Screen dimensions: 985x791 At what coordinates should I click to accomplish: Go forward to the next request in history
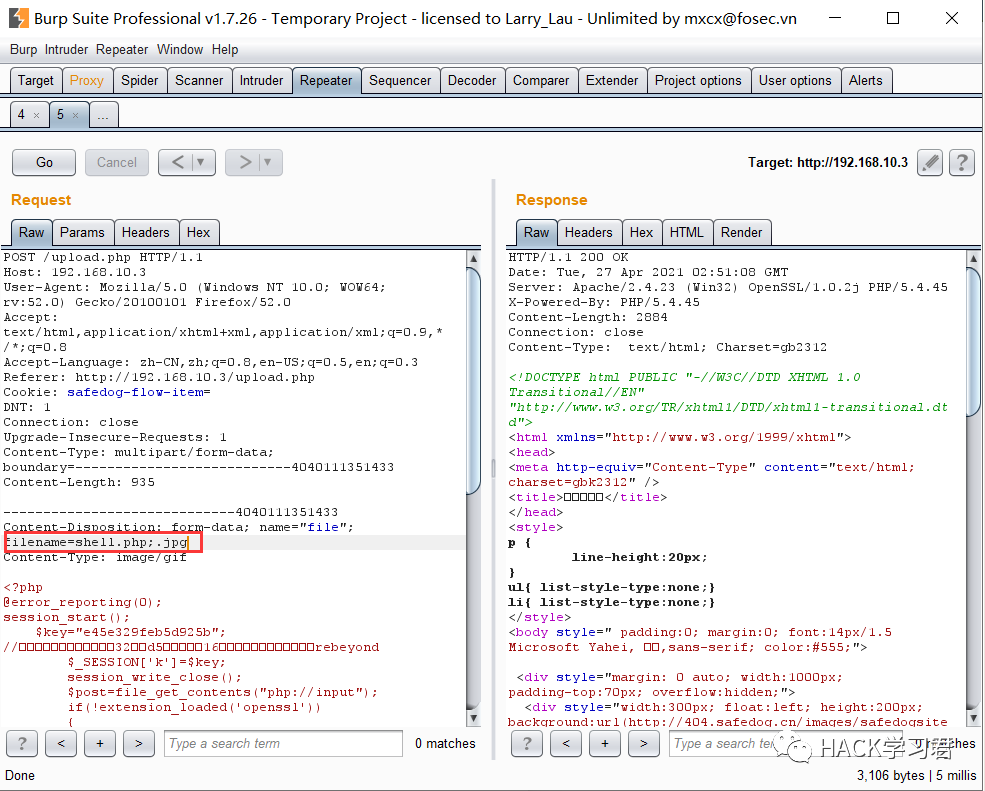[245, 163]
